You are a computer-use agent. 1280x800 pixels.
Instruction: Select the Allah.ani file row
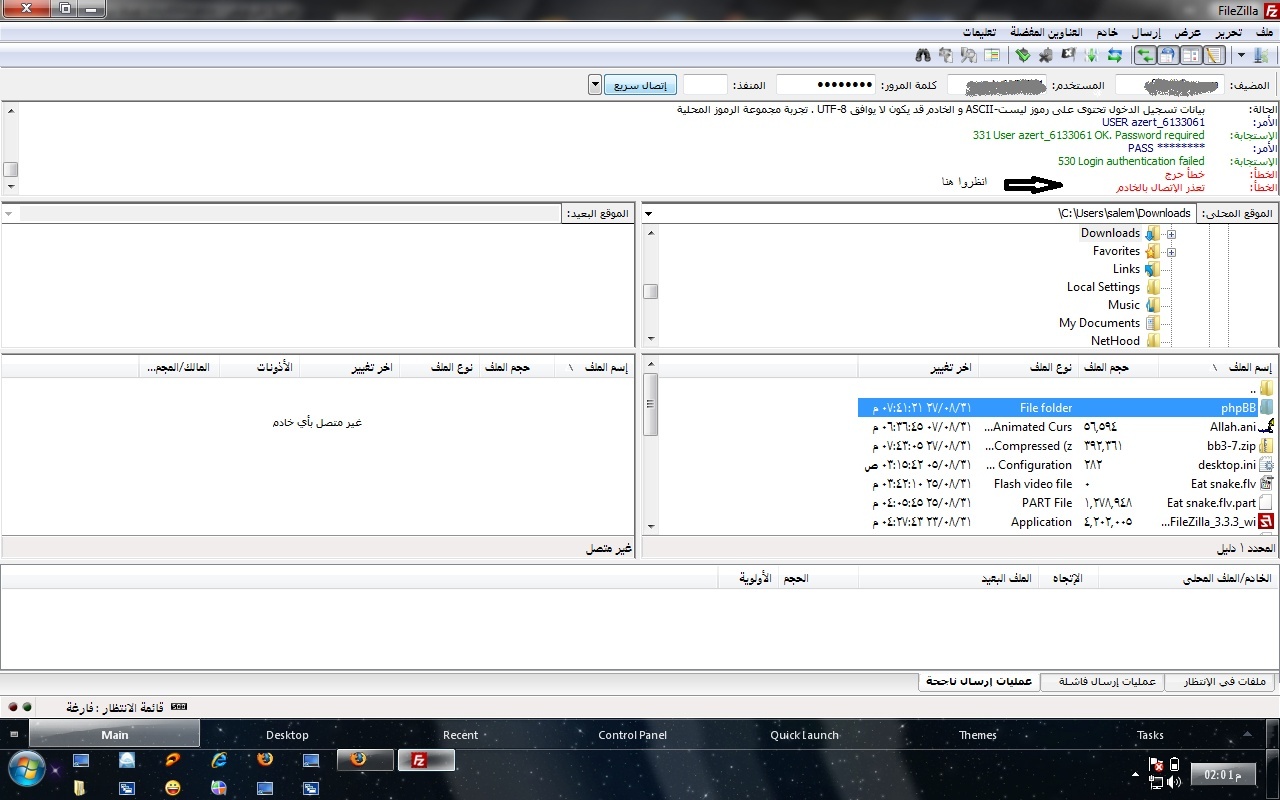pyautogui.click(x=1066, y=427)
